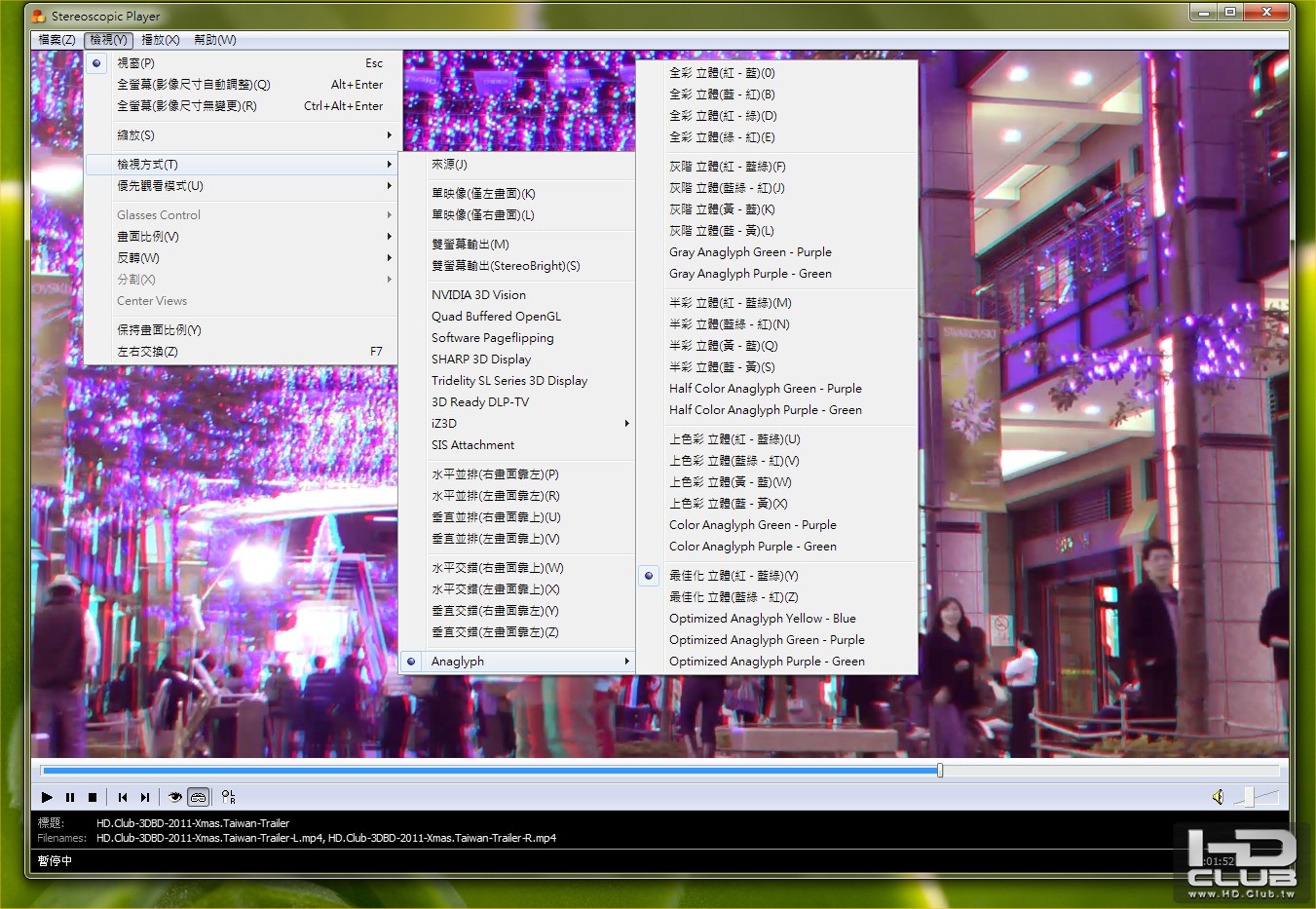Jump to next chapter button

tap(145, 797)
